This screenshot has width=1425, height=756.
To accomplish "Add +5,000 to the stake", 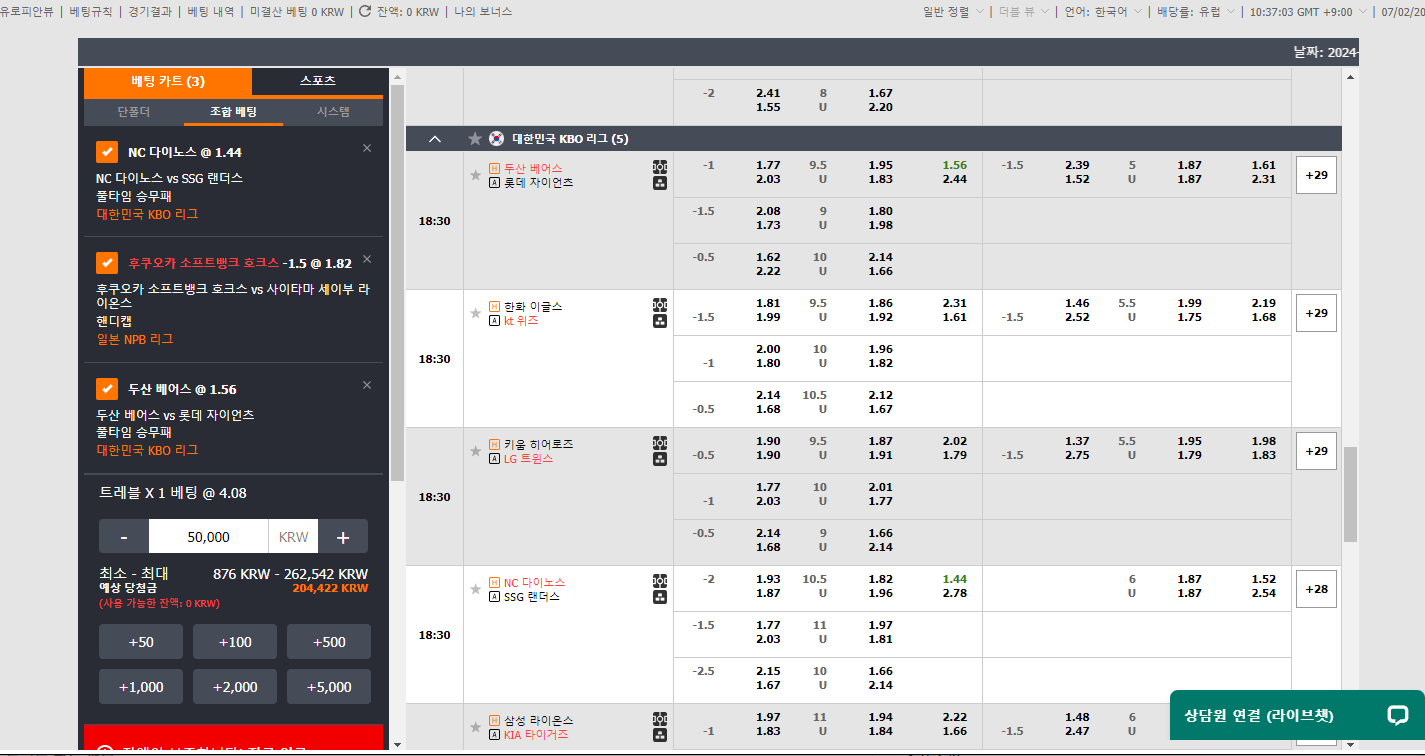I will pyautogui.click(x=329, y=687).
